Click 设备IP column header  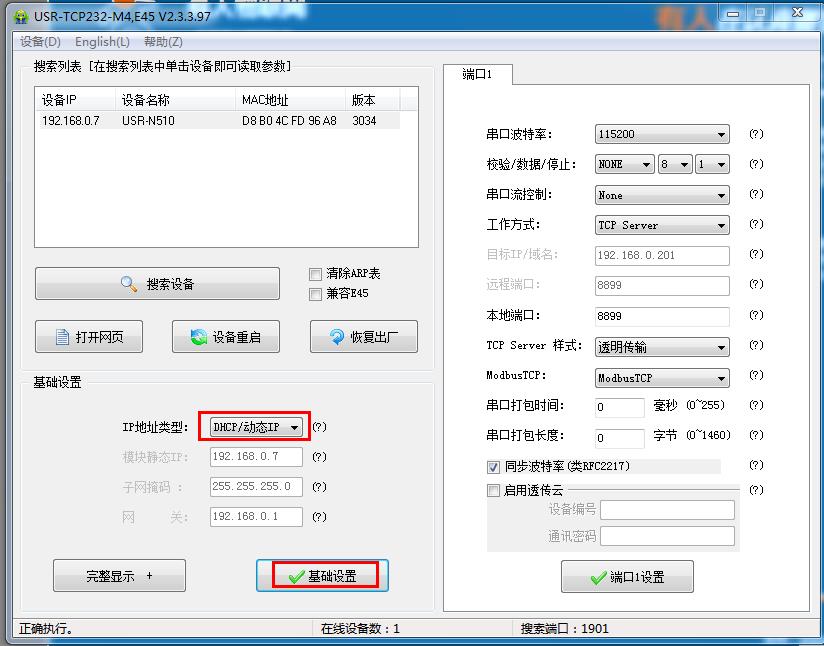point(75,99)
